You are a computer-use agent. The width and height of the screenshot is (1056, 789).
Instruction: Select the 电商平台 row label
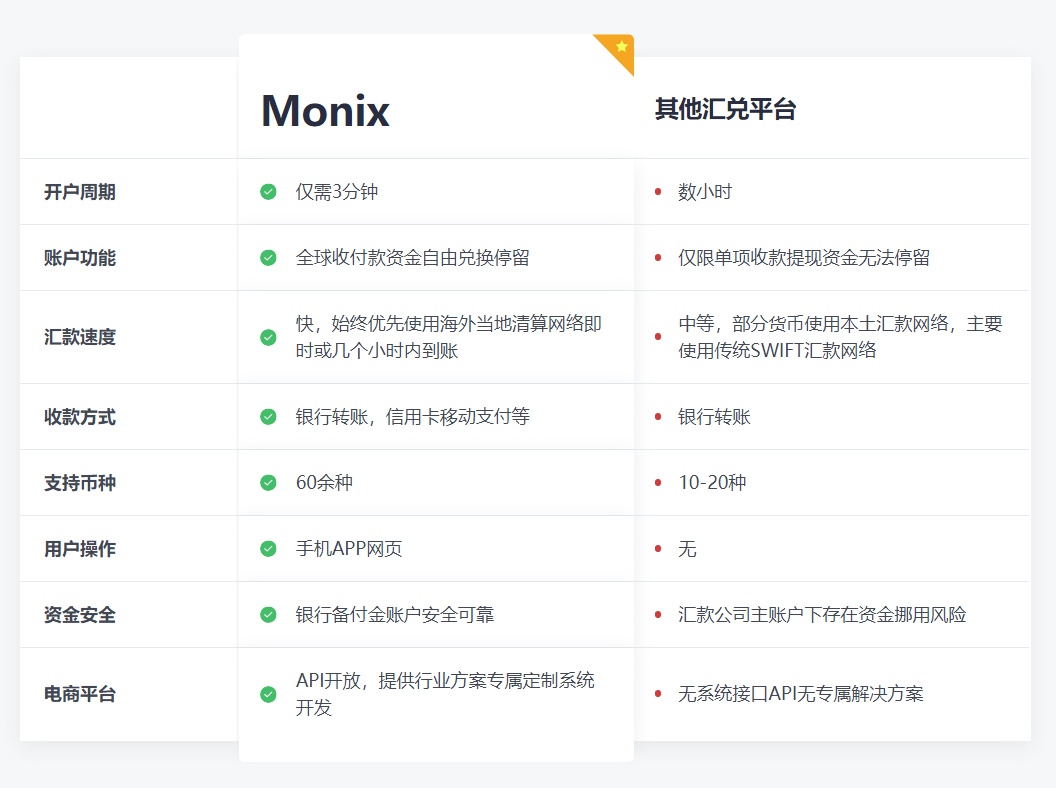click(80, 694)
